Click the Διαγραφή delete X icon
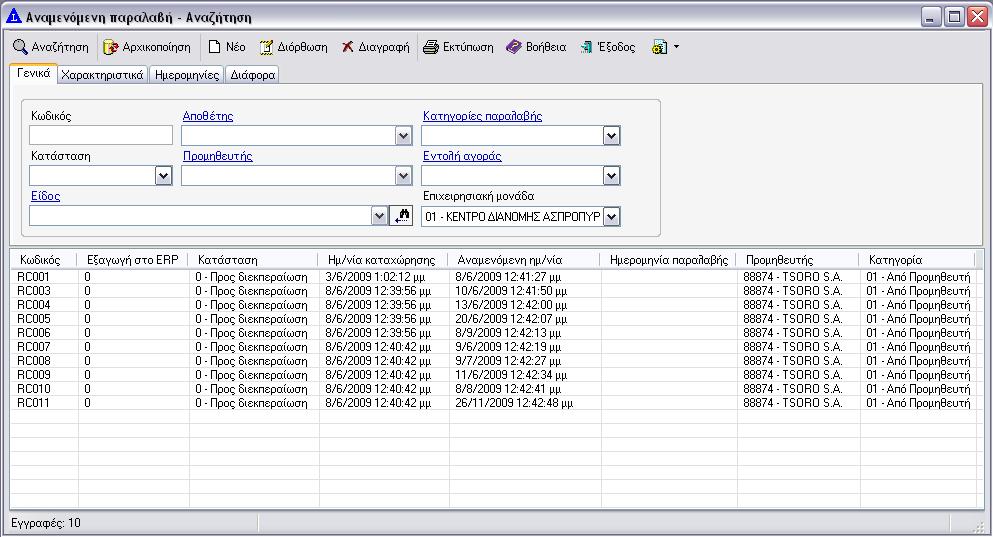993x537 pixels. (x=348, y=47)
